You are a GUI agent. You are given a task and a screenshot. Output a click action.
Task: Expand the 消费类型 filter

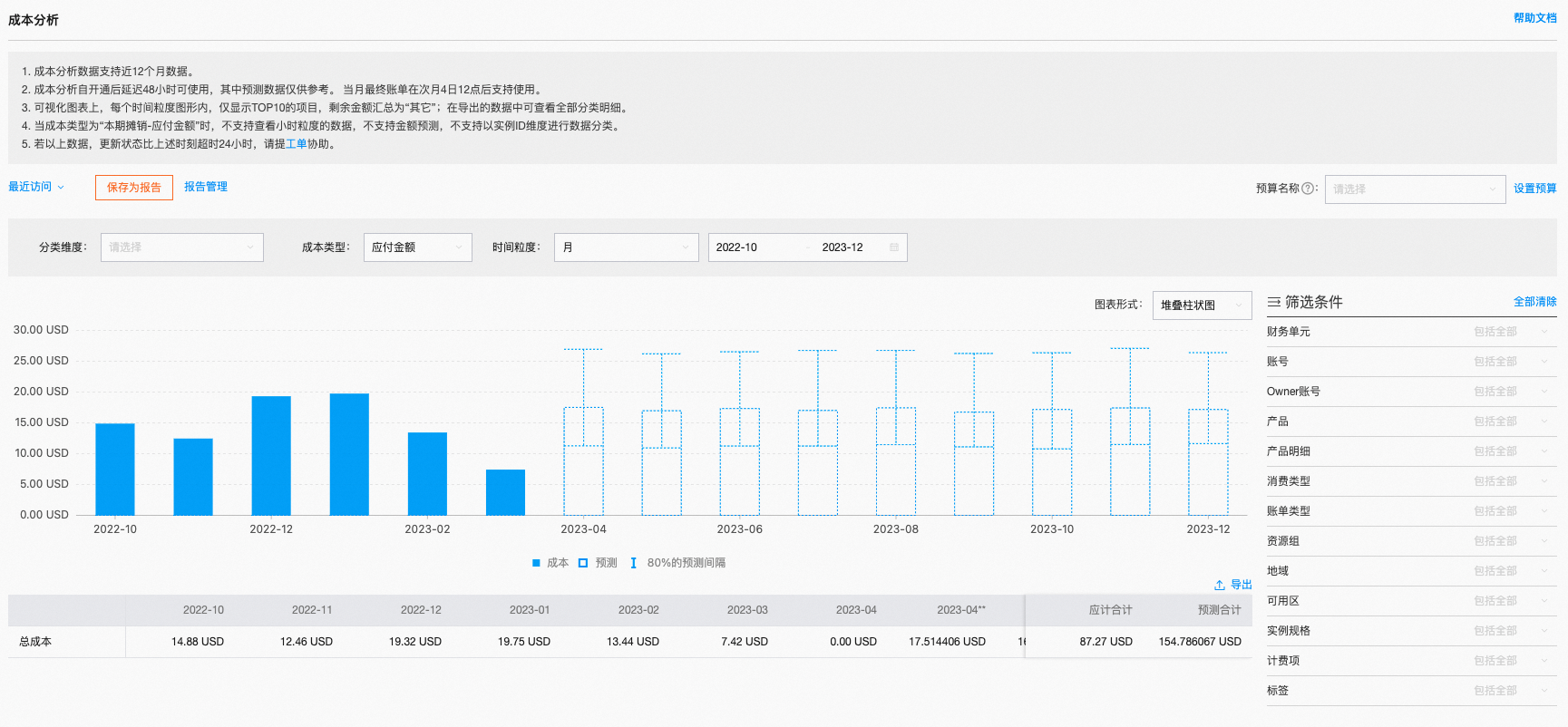[1411, 481]
